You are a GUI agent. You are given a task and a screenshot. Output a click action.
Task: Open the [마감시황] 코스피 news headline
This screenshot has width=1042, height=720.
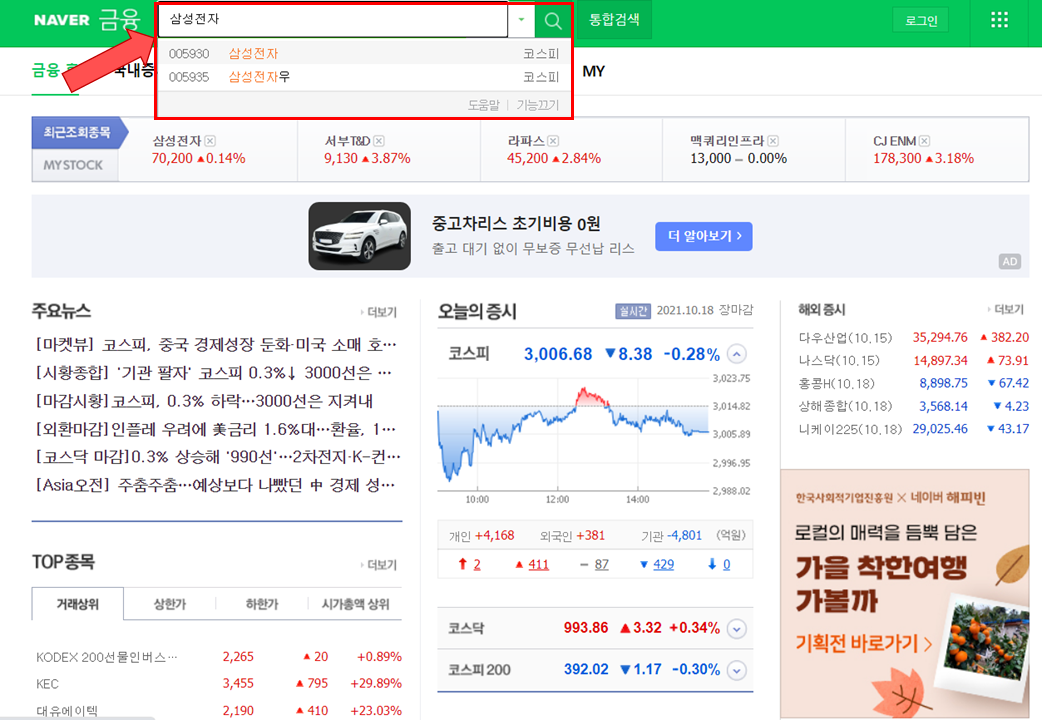(203, 401)
